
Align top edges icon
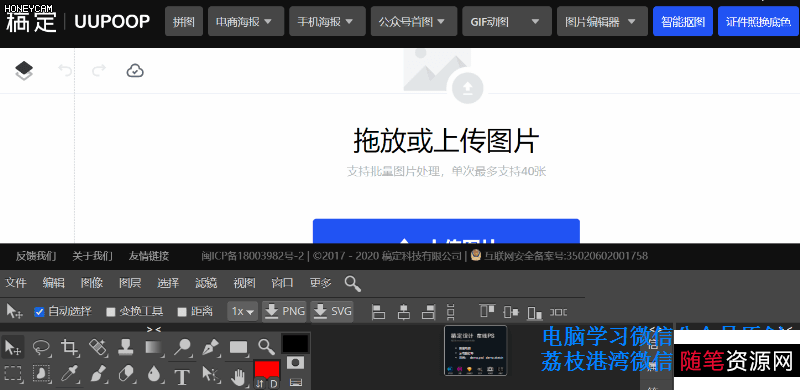(x=487, y=311)
